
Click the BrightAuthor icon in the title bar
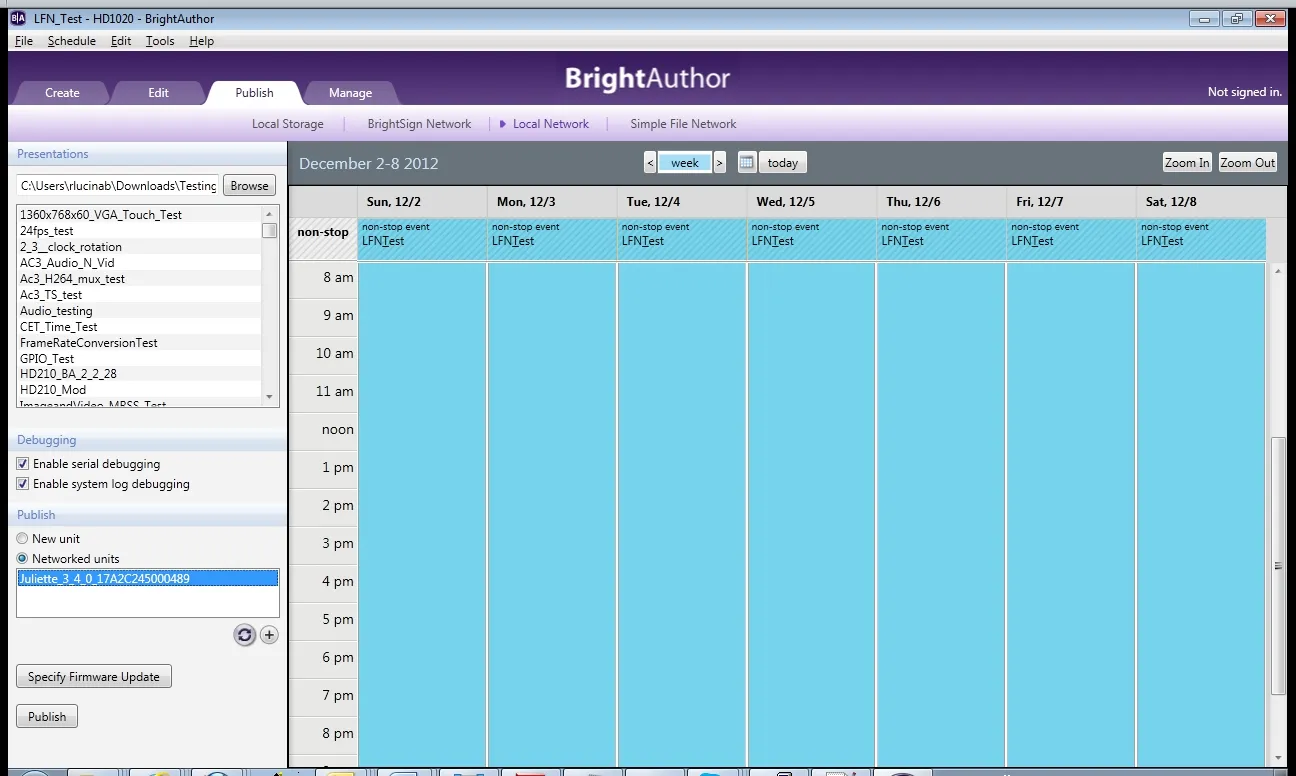coord(17,18)
